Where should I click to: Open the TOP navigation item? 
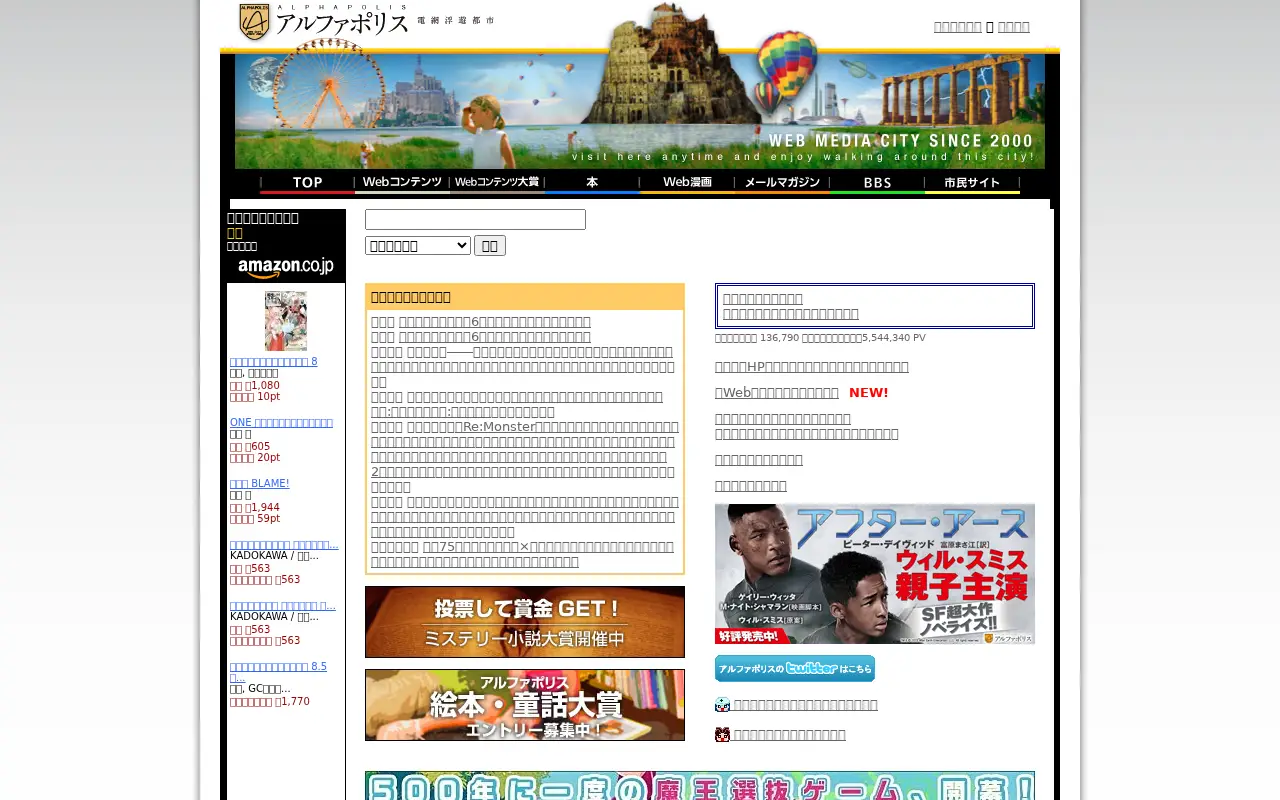click(x=307, y=183)
